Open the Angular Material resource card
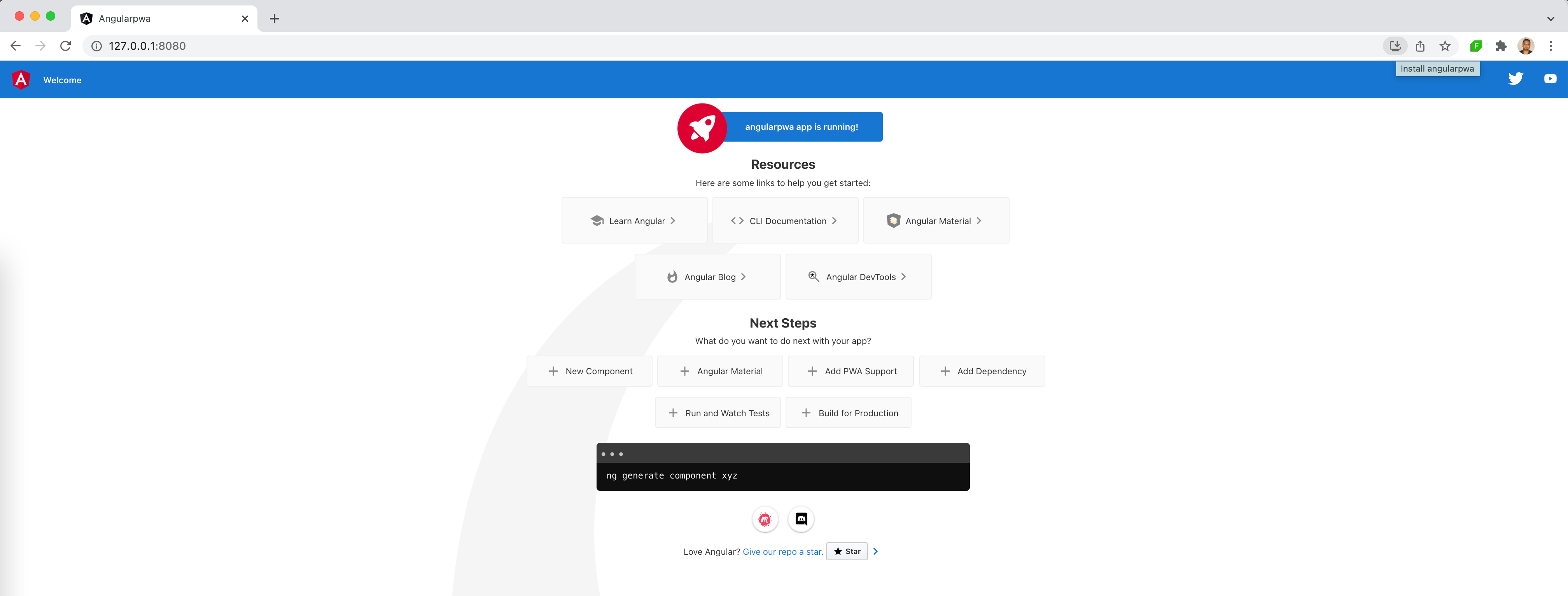1568x596 pixels. (x=936, y=220)
